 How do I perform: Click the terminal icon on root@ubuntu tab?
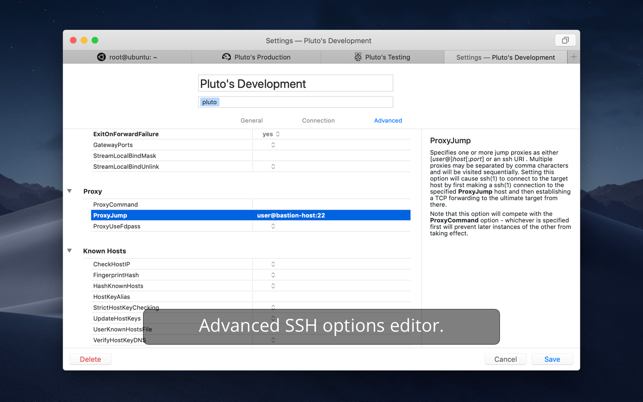click(101, 57)
